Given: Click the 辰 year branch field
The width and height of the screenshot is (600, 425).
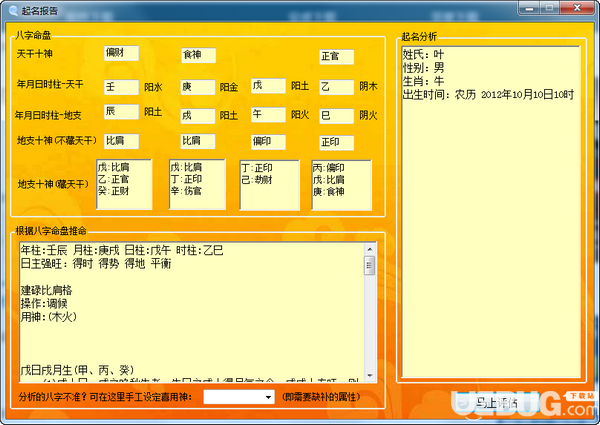Looking at the screenshot, I should (121, 112).
